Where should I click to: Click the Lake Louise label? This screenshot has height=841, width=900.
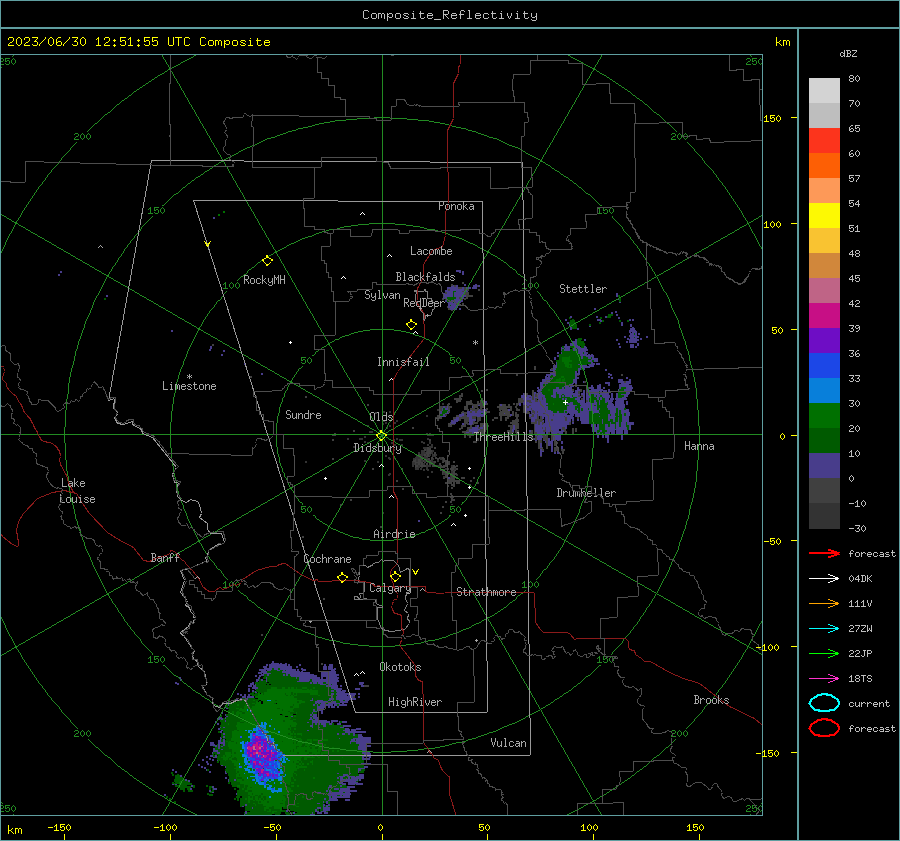point(77,491)
